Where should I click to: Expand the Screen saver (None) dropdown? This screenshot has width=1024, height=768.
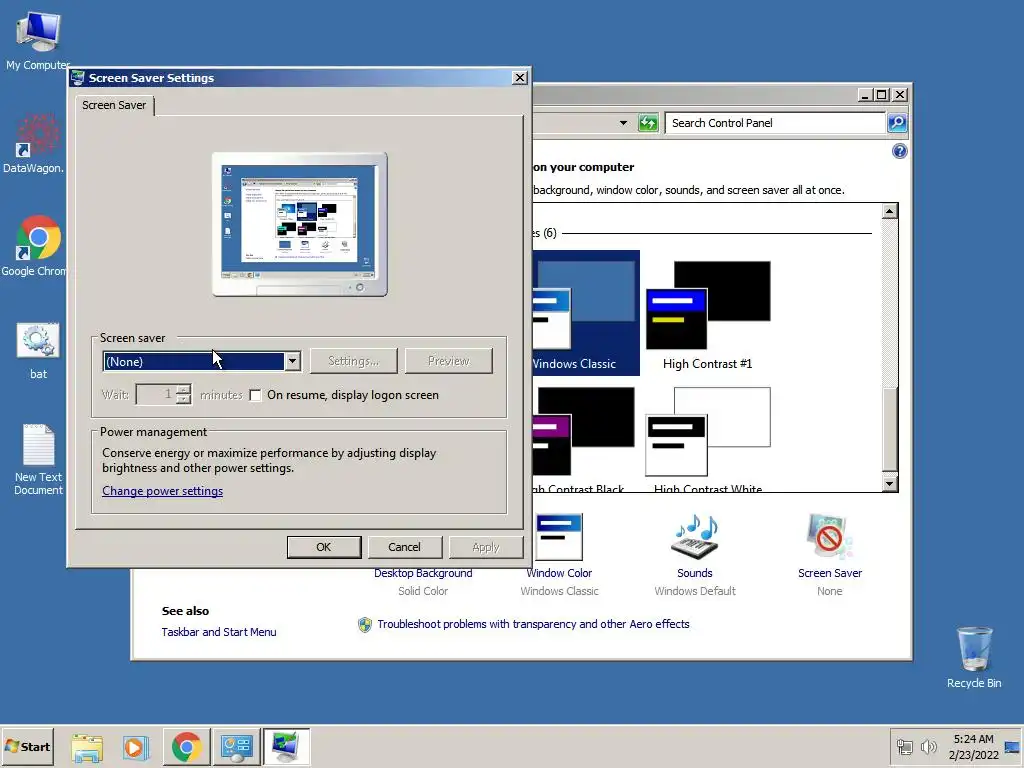pos(293,361)
